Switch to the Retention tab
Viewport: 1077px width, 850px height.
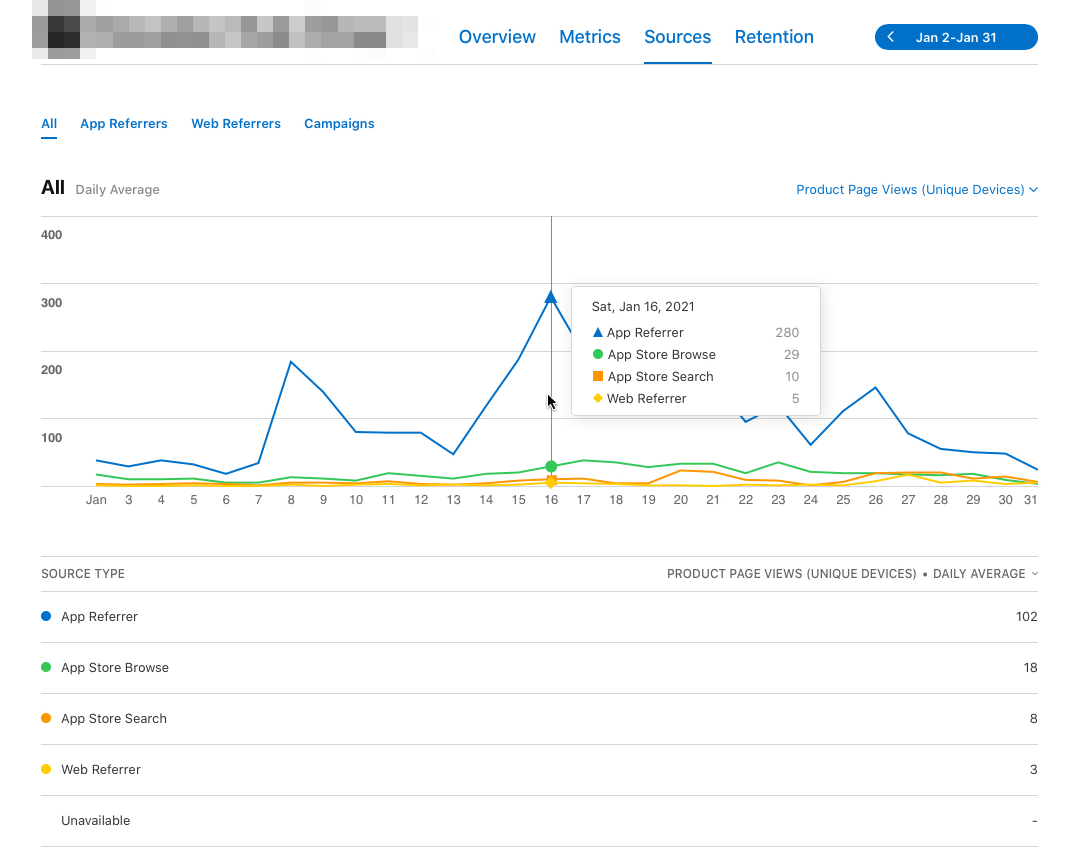coord(774,36)
